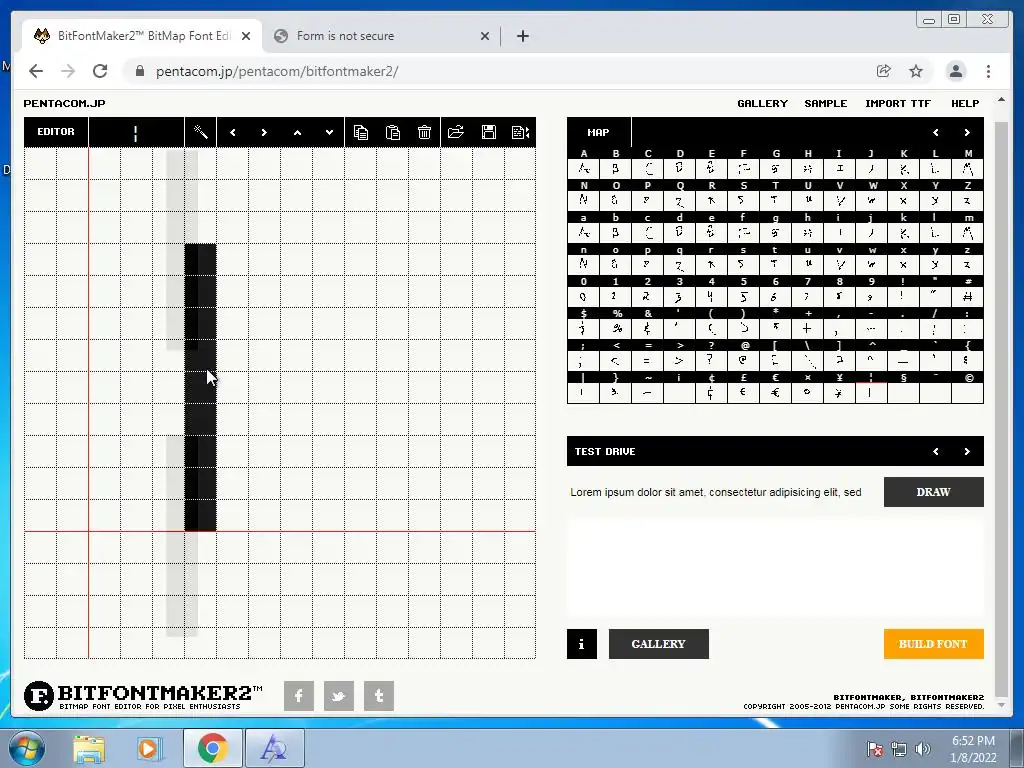
Task: Open Windows Start menu
Action: click(x=27, y=748)
